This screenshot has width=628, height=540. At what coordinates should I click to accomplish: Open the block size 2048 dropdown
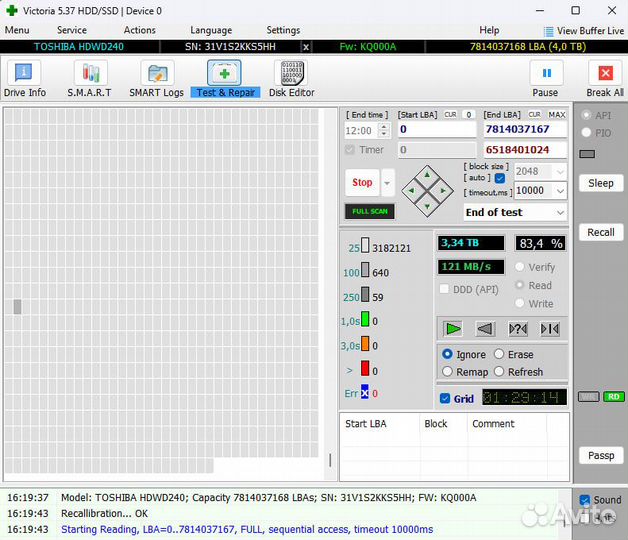[560, 172]
